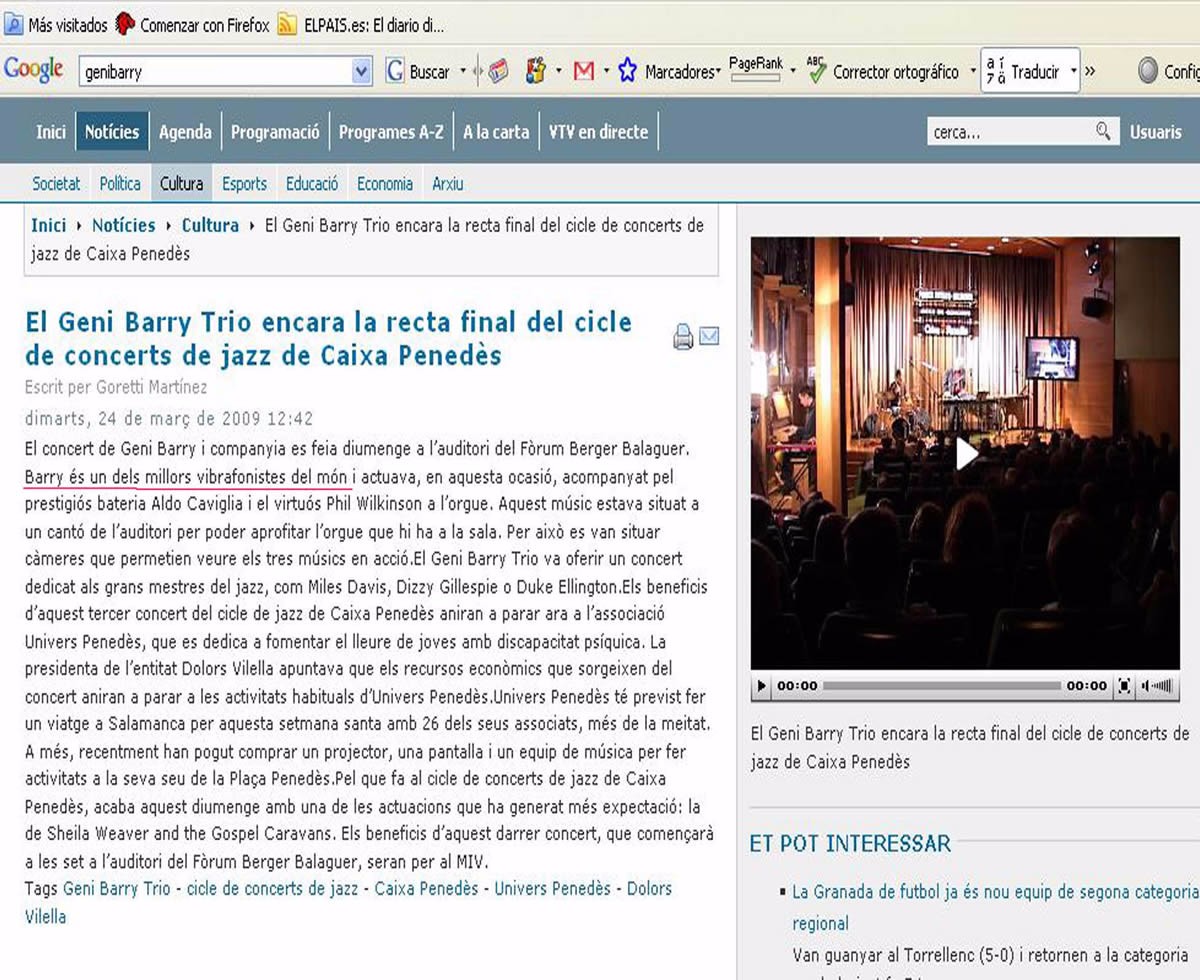Click the Google Buscar button

[418, 71]
